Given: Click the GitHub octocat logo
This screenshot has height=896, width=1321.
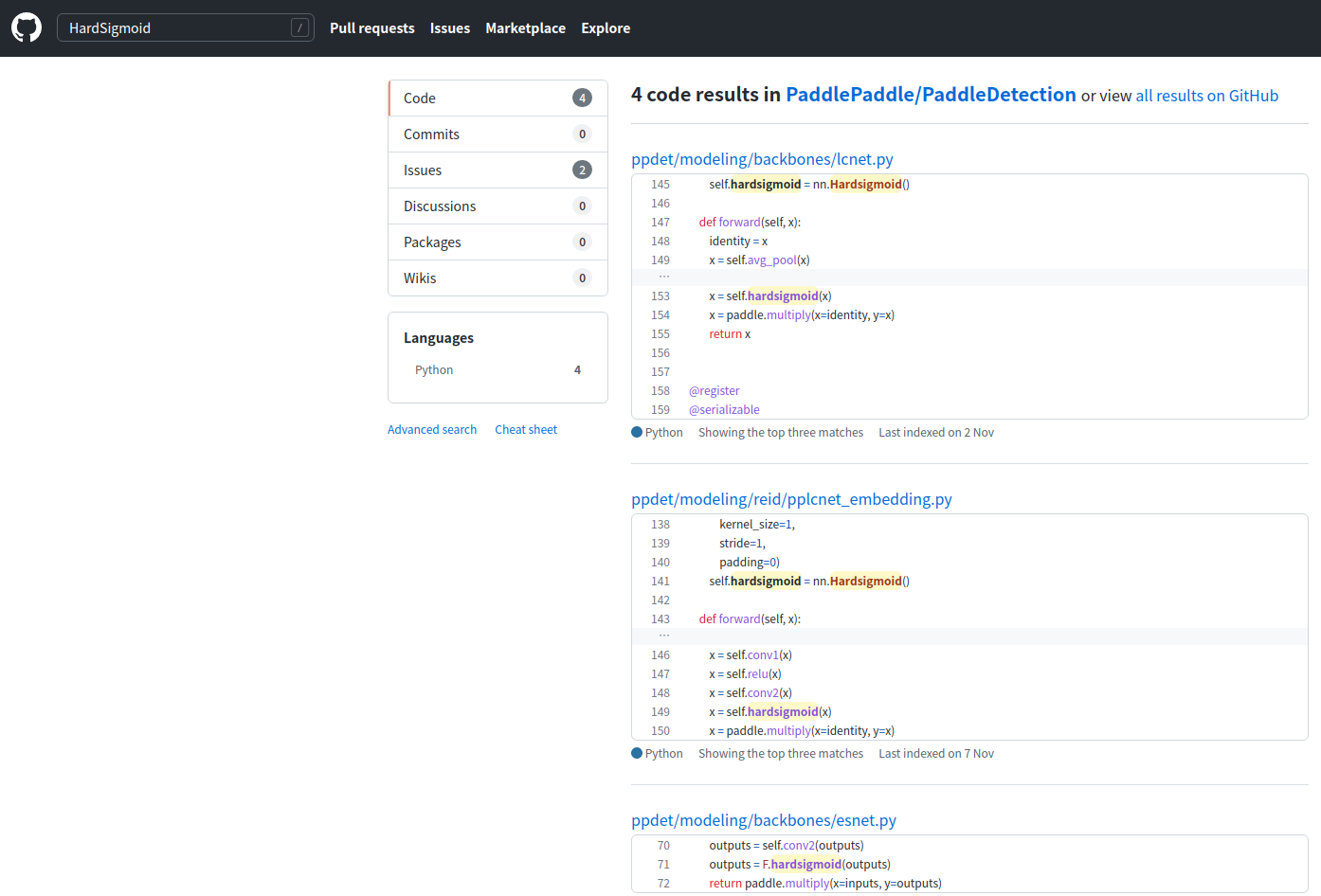Looking at the screenshot, I should click(x=27, y=27).
